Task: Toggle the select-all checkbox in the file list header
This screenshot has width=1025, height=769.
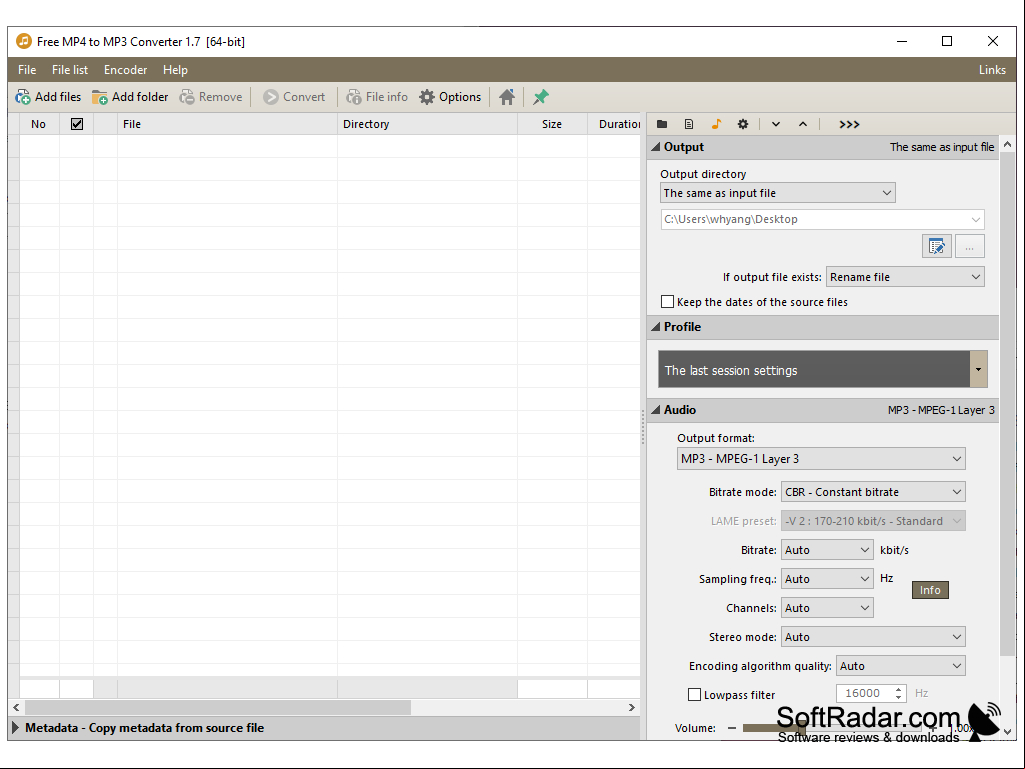Action: 77,124
